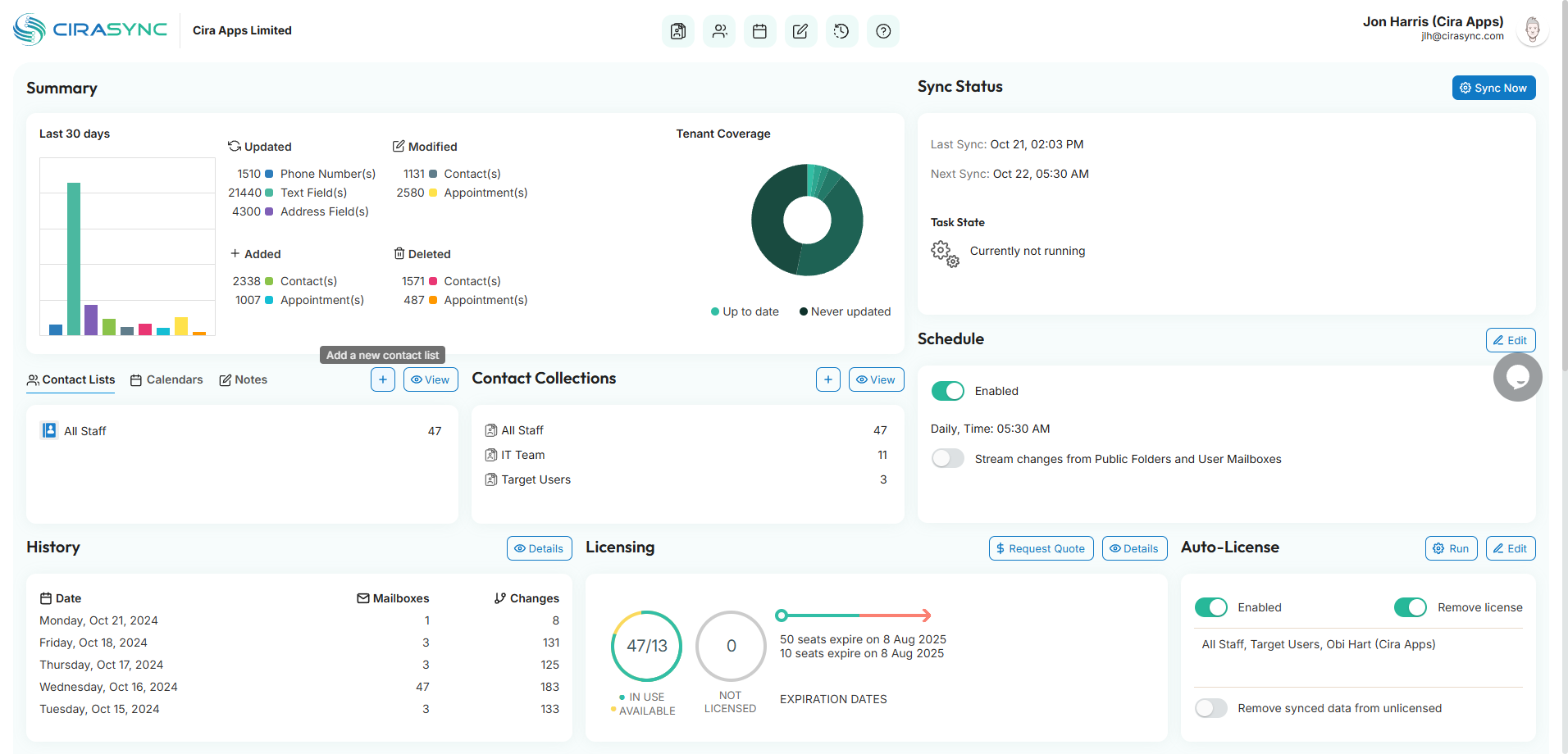Image resolution: width=1568 pixels, height=754 pixels.
Task: Disable the Schedule Enabled toggle
Action: click(947, 391)
